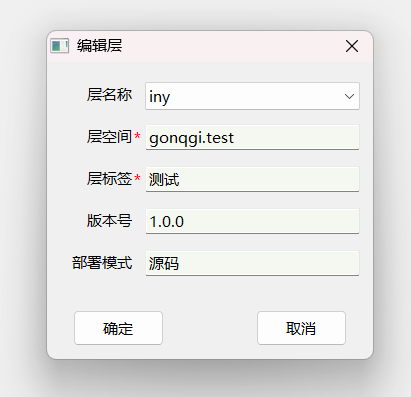Close the 编辑层 dialog with the X
The height and width of the screenshot is (397, 411).
click(352, 46)
